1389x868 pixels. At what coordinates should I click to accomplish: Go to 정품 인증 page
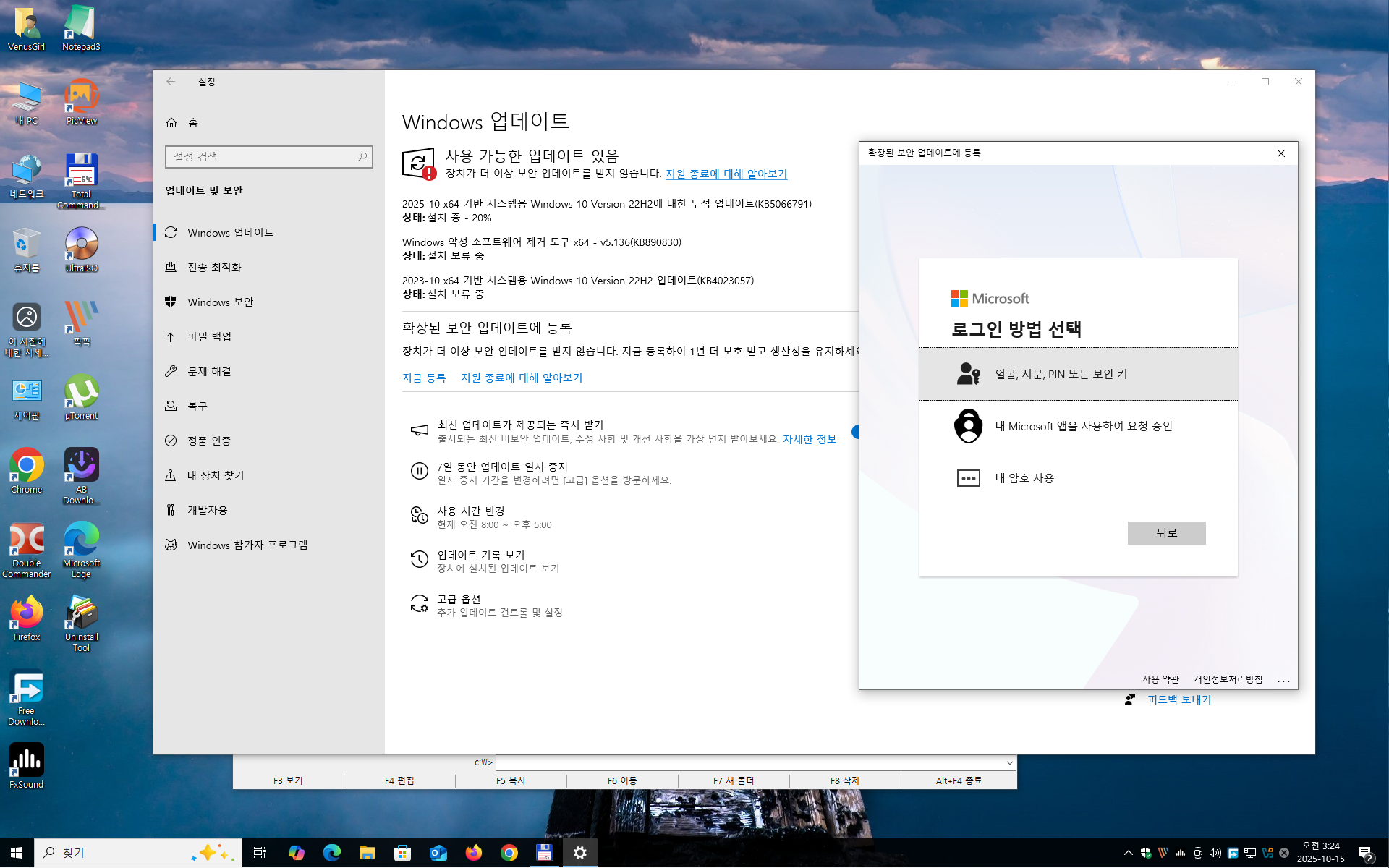pyautogui.click(x=269, y=441)
